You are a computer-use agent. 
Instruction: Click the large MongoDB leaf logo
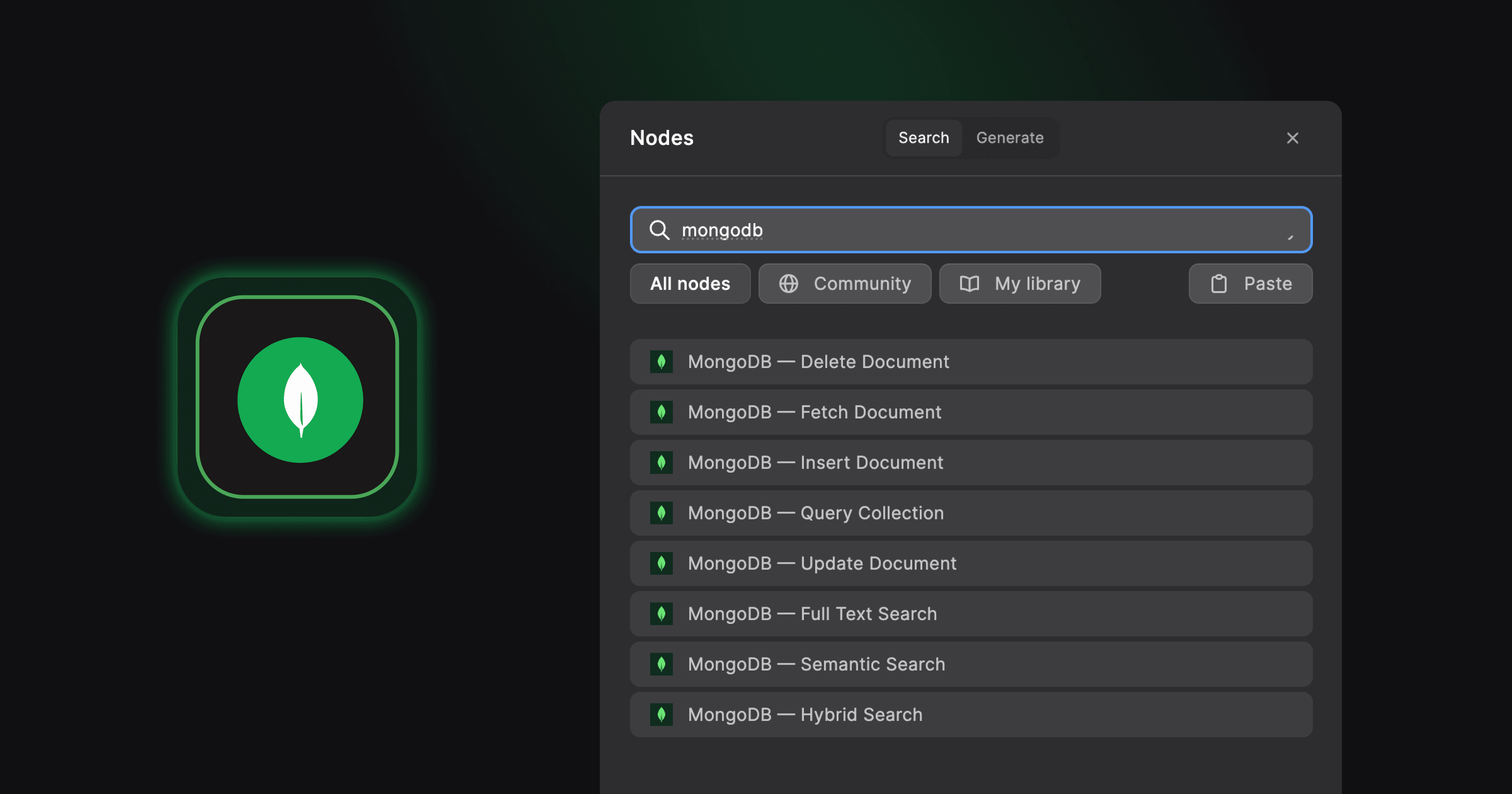pyautogui.click(x=300, y=400)
